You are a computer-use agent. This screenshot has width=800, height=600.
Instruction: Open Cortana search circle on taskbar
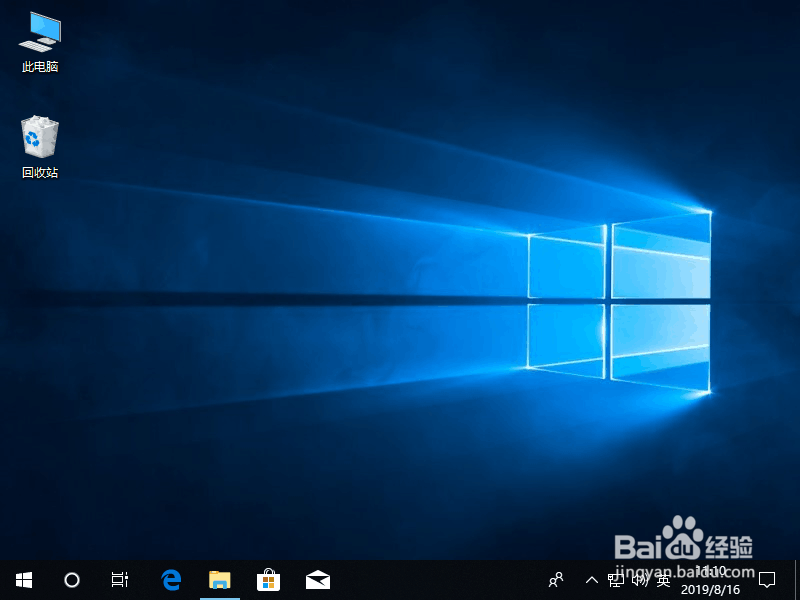tap(72, 580)
